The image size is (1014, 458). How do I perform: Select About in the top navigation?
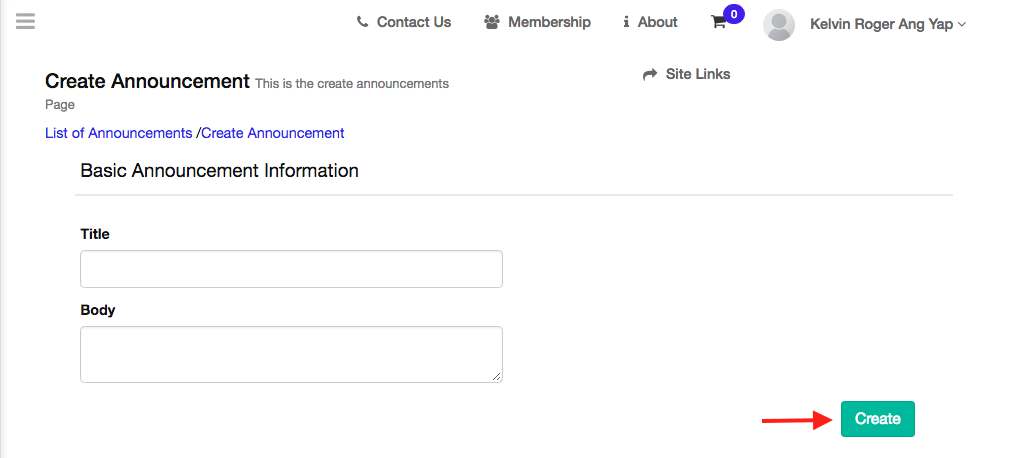(x=657, y=22)
